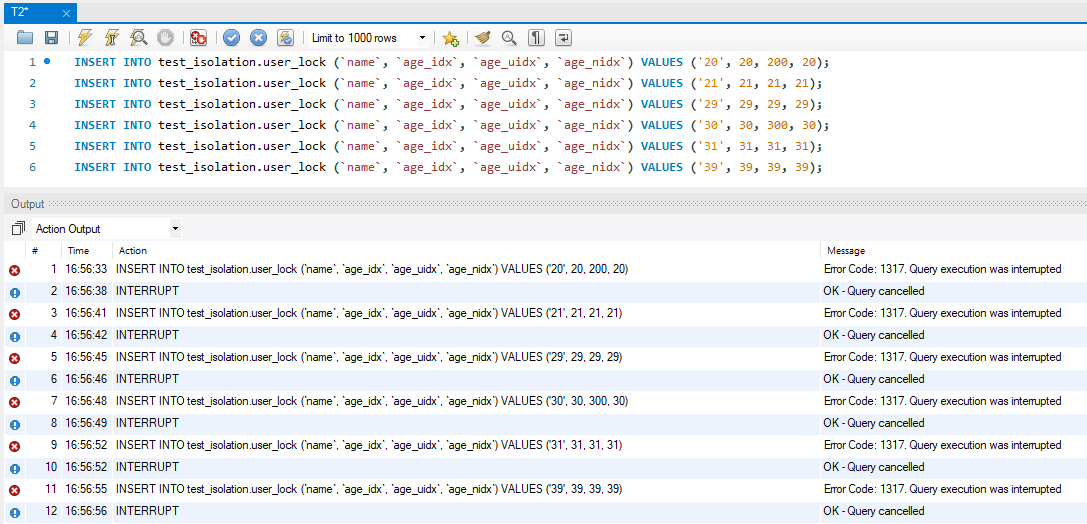Click error icon on output row 3
Image resolution: width=1087 pixels, height=524 pixels.
click(x=15, y=314)
